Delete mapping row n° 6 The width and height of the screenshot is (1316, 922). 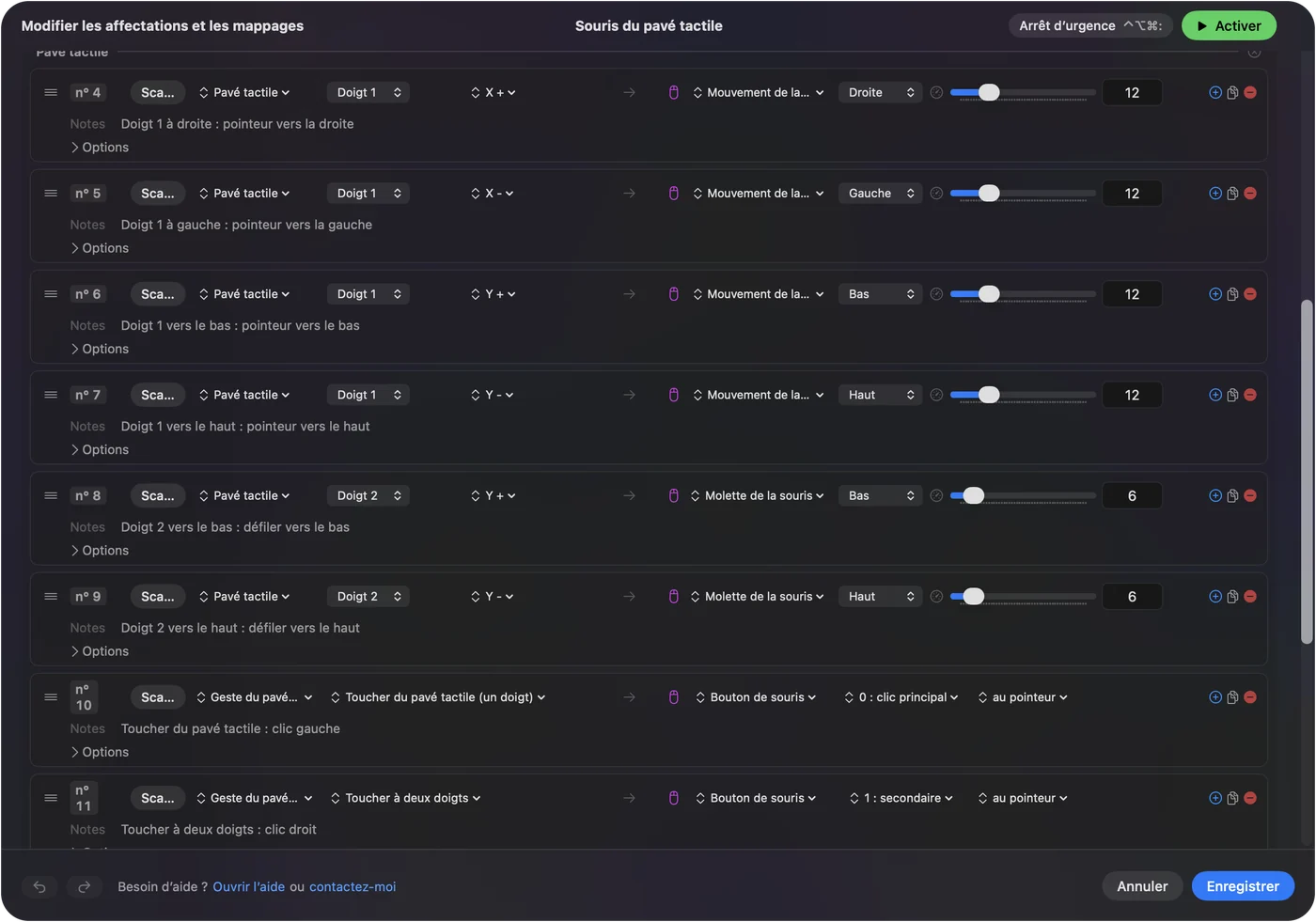coord(1250,294)
